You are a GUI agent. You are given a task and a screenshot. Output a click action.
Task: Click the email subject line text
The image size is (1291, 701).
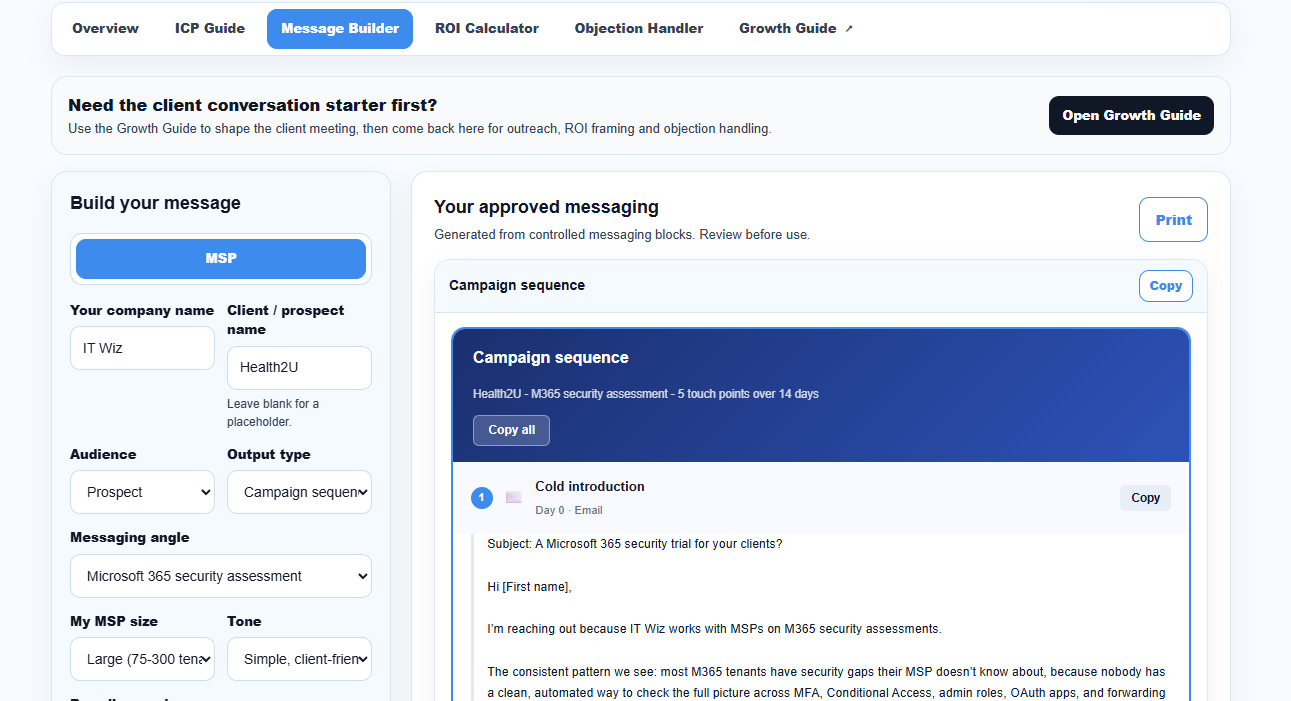pos(635,544)
